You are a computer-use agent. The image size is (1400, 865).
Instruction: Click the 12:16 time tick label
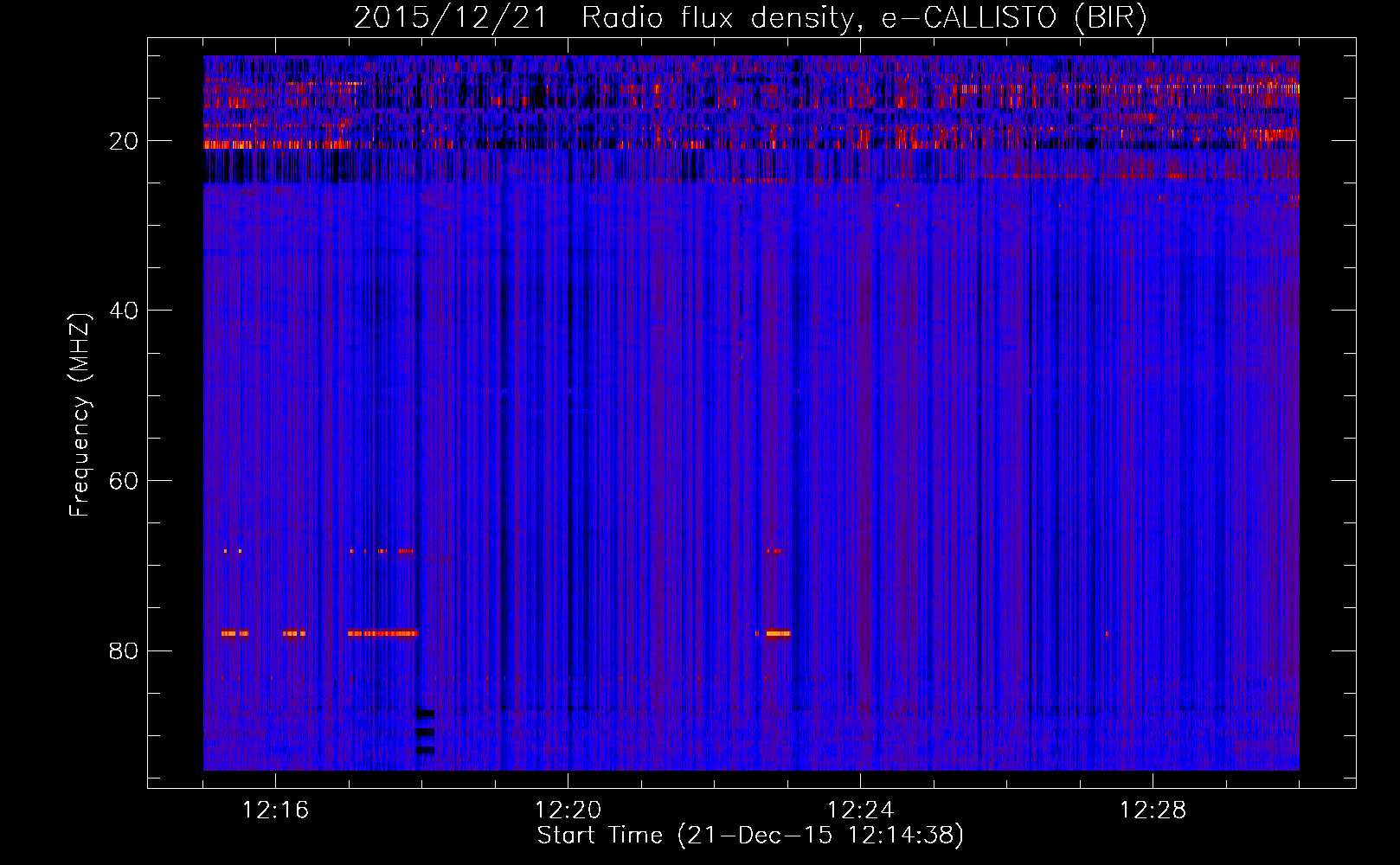[x=275, y=811]
